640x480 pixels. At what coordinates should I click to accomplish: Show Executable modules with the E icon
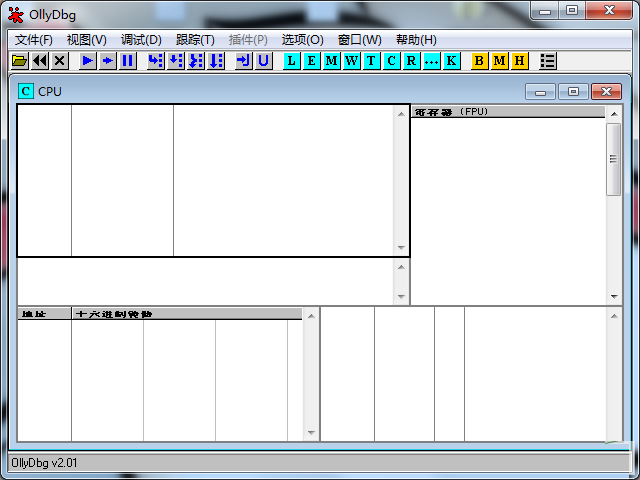pos(311,61)
